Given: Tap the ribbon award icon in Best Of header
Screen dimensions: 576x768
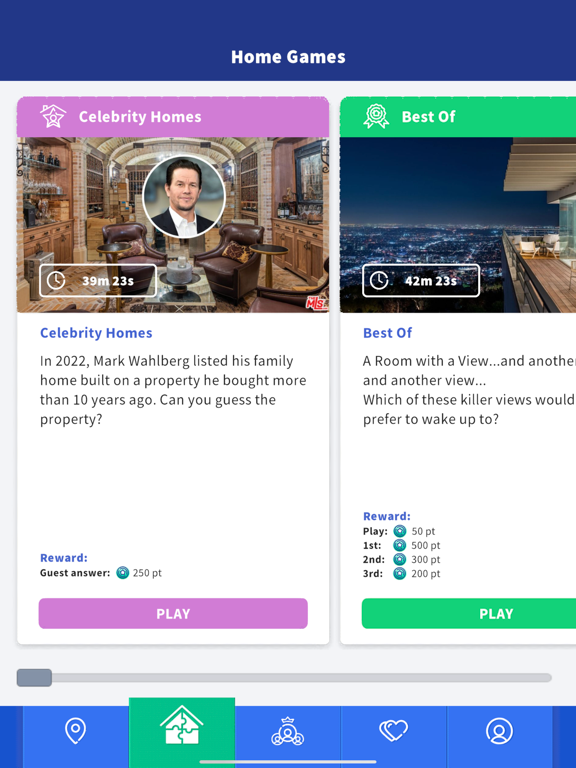Looking at the screenshot, I should coord(376,117).
